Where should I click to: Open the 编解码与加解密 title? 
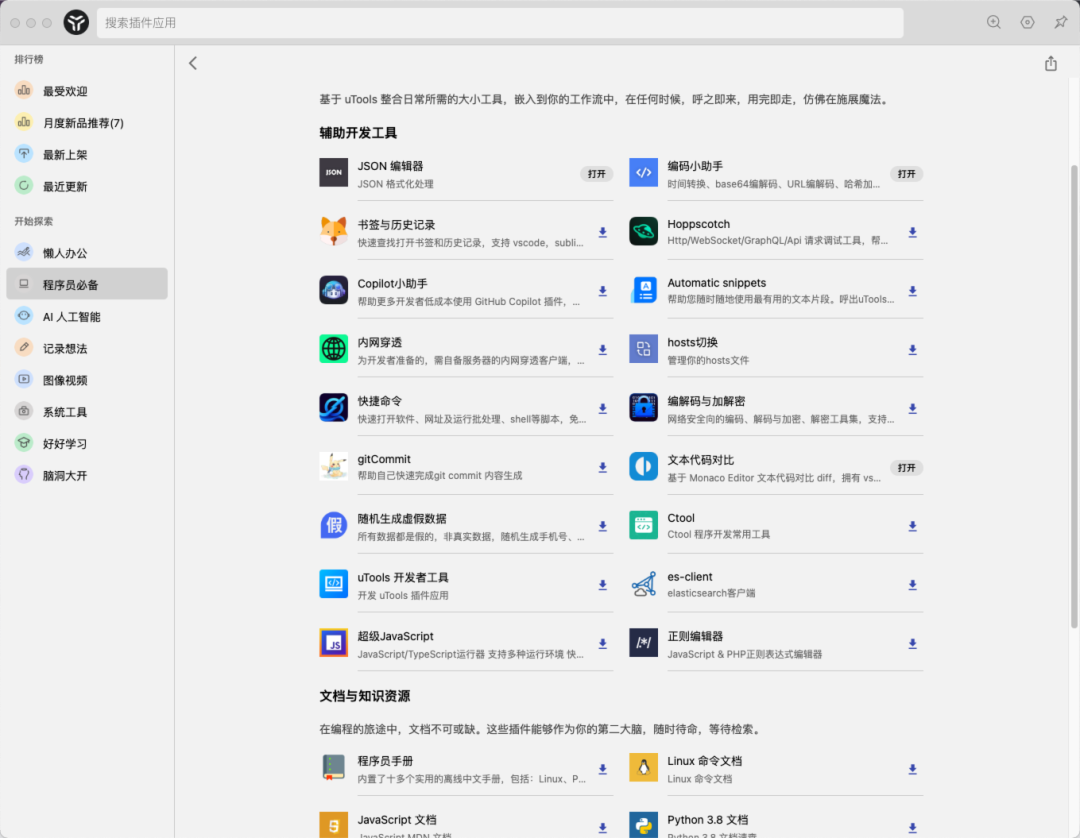click(706, 401)
